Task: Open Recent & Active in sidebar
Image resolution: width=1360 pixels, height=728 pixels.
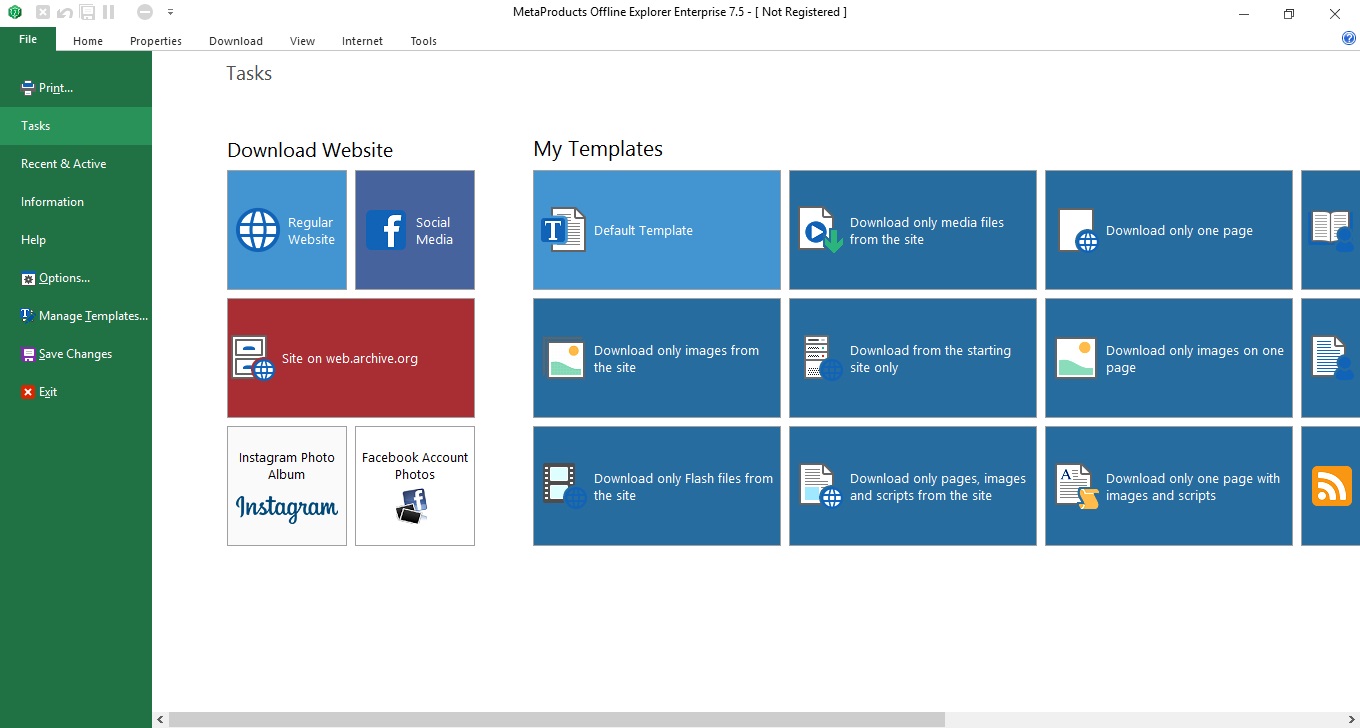Action: click(x=76, y=164)
